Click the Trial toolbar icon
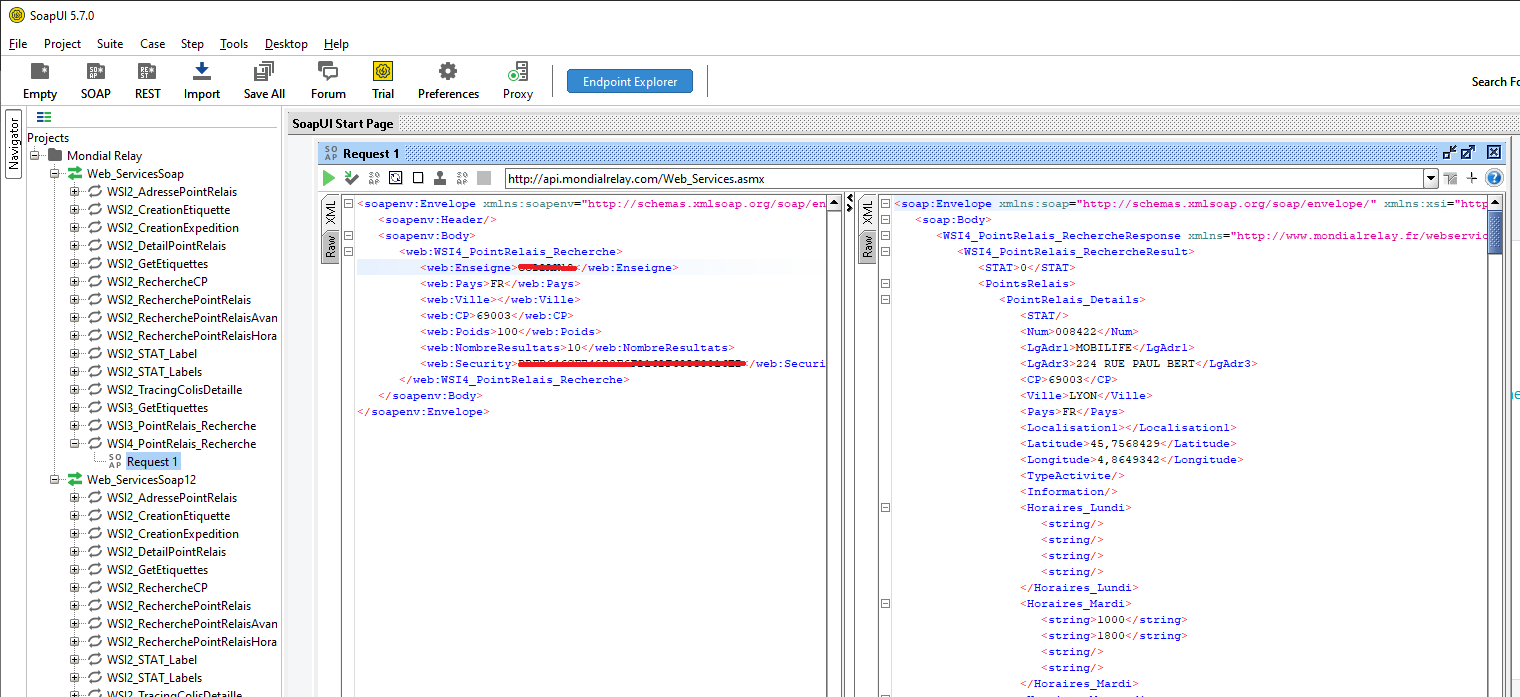This screenshot has width=1520, height=697. (383, 80)
